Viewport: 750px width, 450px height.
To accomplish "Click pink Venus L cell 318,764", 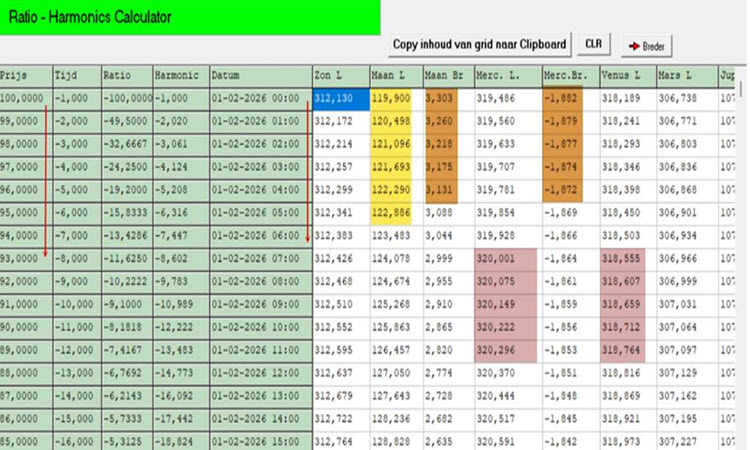I will 629,351.
